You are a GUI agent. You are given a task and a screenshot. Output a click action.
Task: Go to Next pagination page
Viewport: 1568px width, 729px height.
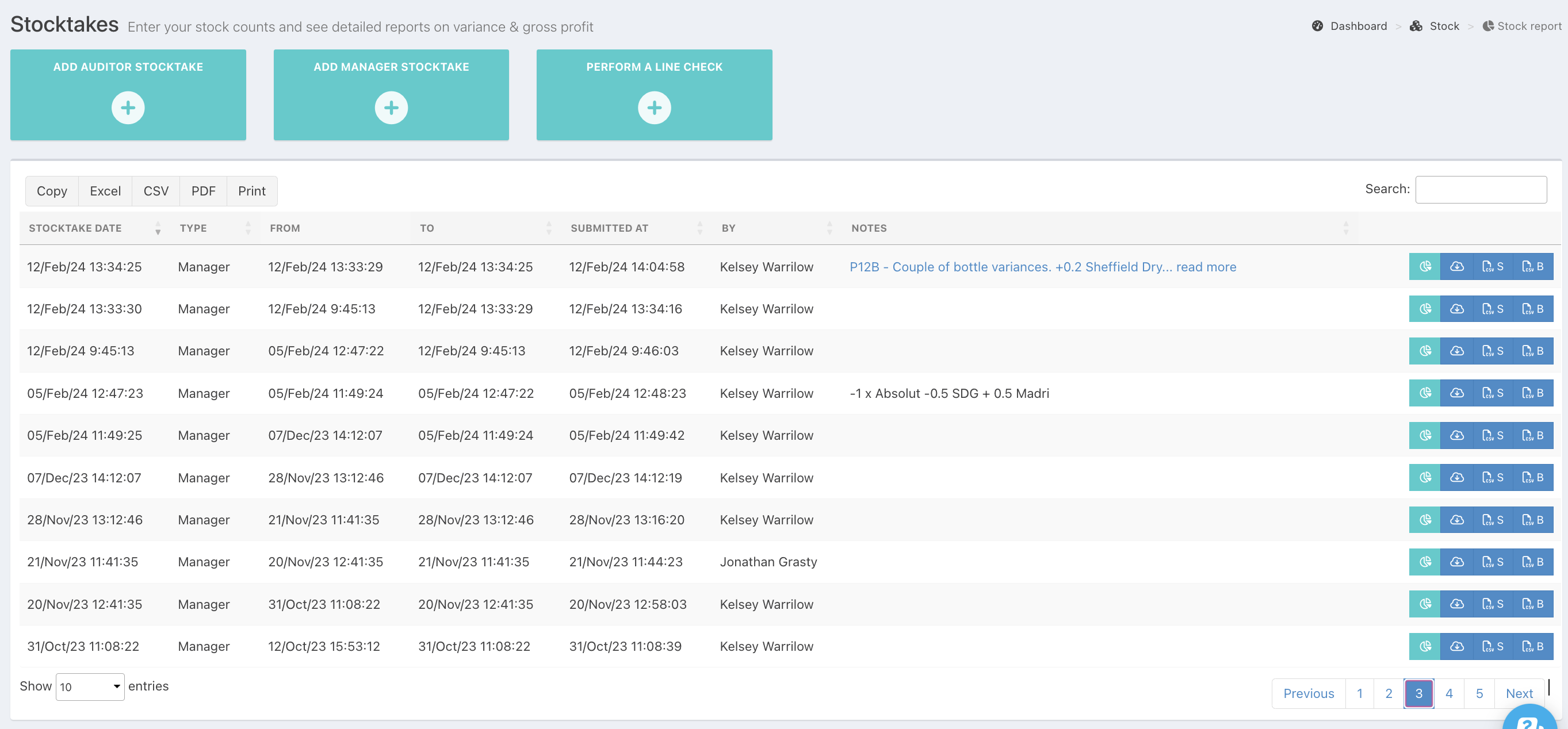click(x=1519, y=693)
